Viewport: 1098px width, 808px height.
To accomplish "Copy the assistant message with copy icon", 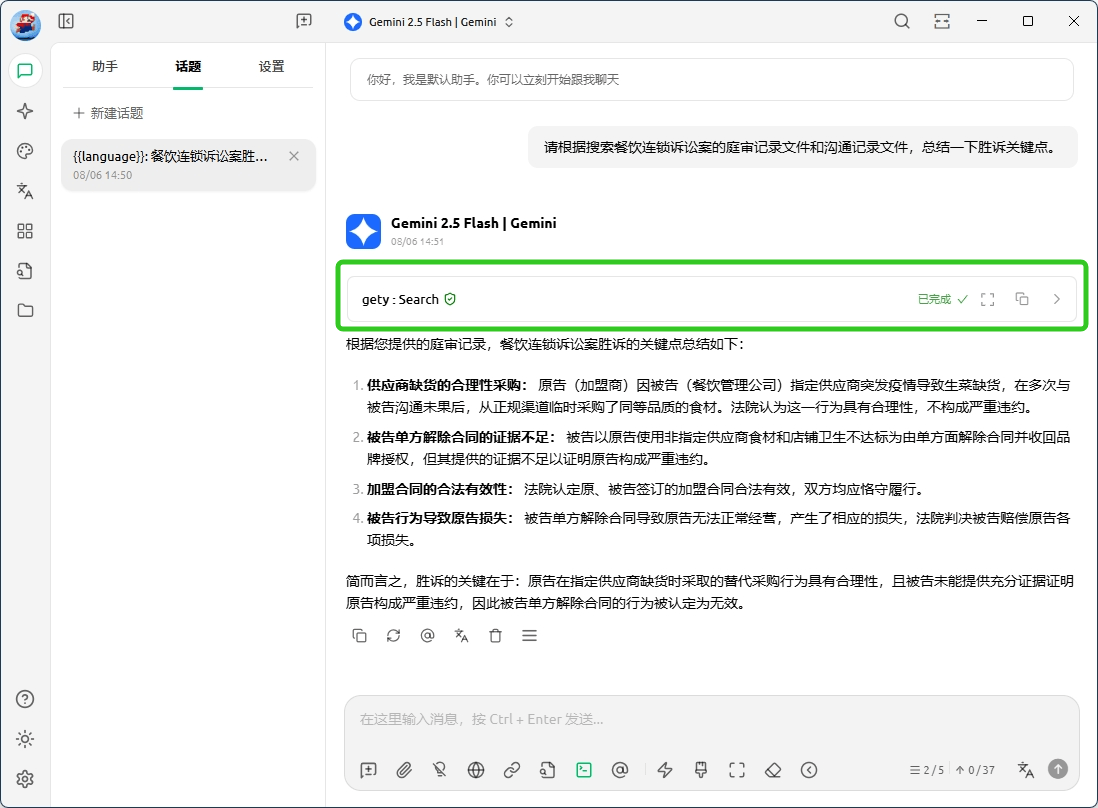I will [x=359, y=635].
